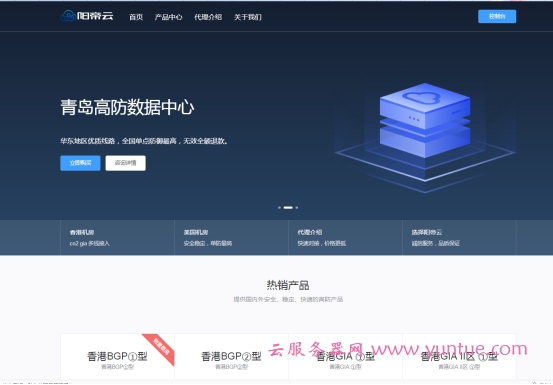Click the blue 控制台 button
The height and width of the screenshot is (385, 553).
497,17
